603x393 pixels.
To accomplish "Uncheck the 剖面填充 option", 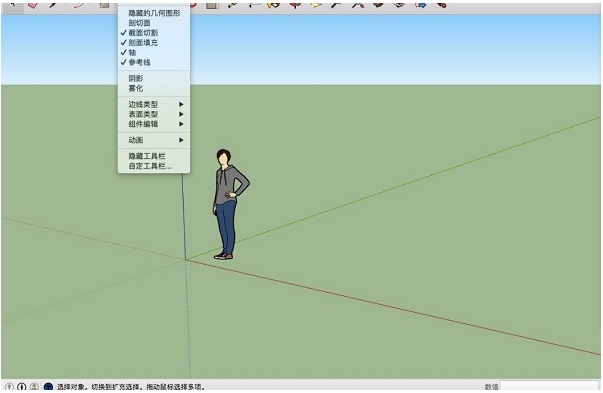I will [x=153, y=43].
